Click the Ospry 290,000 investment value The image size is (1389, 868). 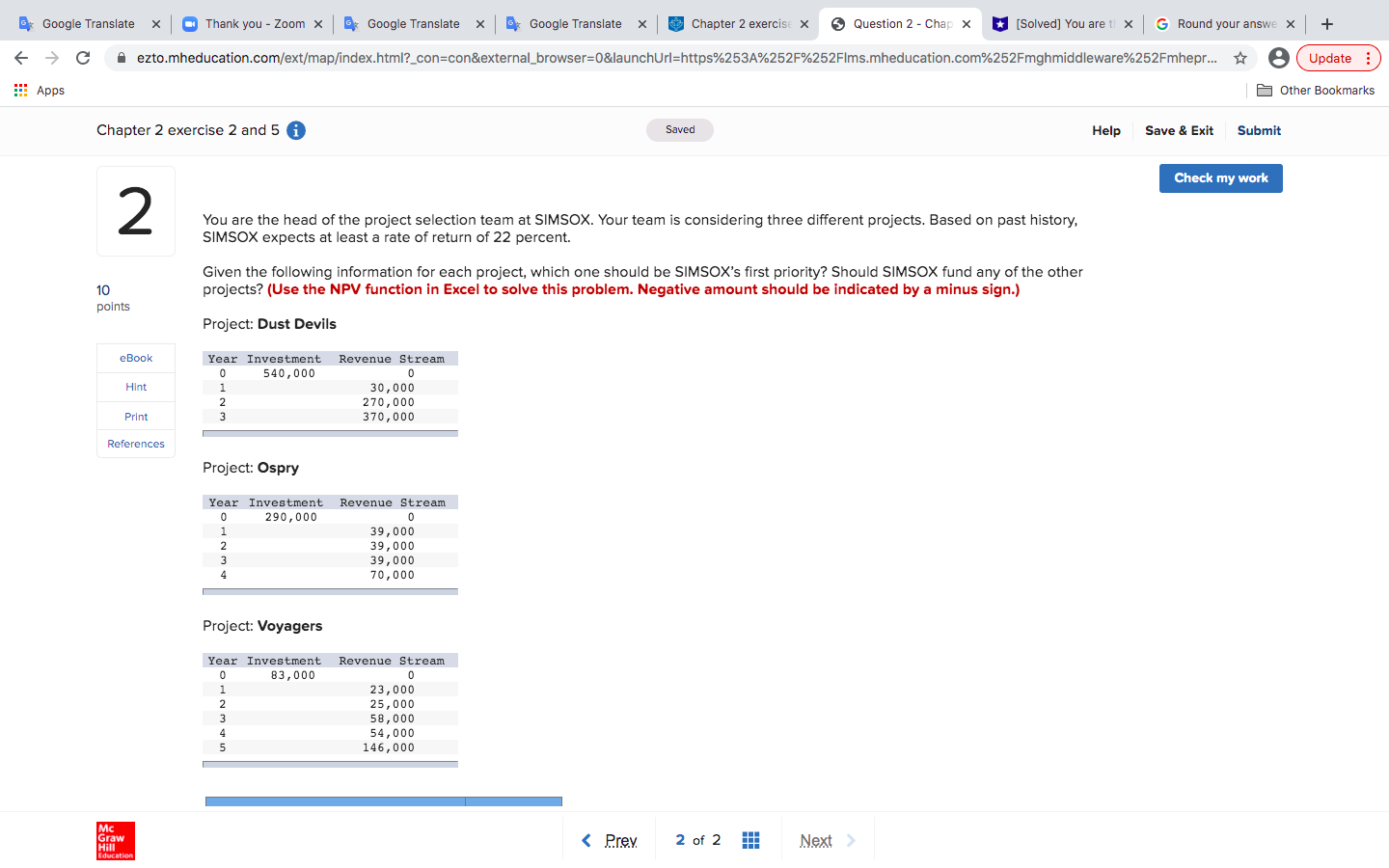291,517
